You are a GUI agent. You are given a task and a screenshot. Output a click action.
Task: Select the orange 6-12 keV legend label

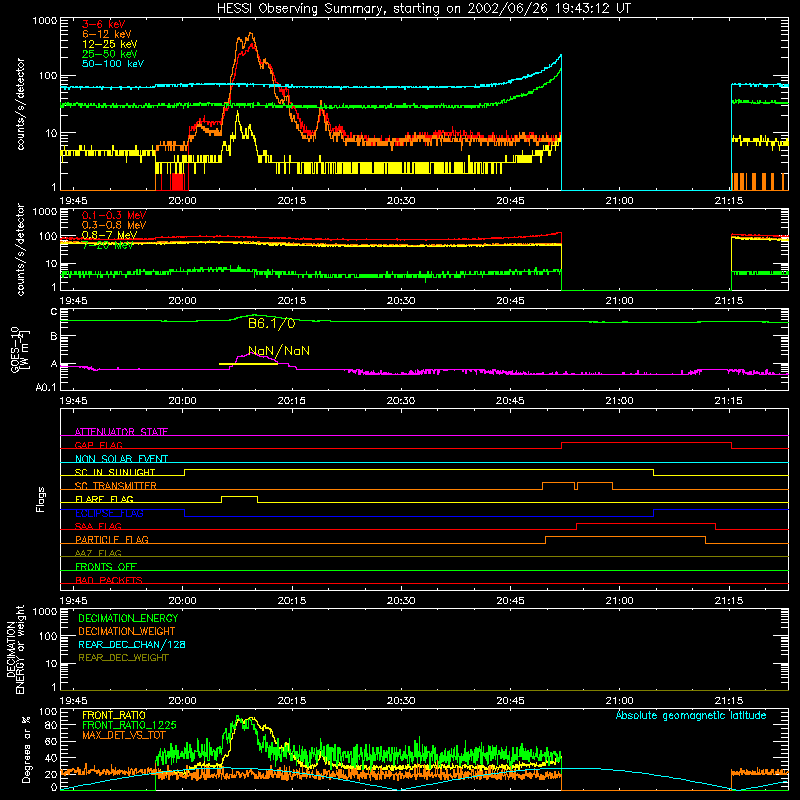[107, 34]
